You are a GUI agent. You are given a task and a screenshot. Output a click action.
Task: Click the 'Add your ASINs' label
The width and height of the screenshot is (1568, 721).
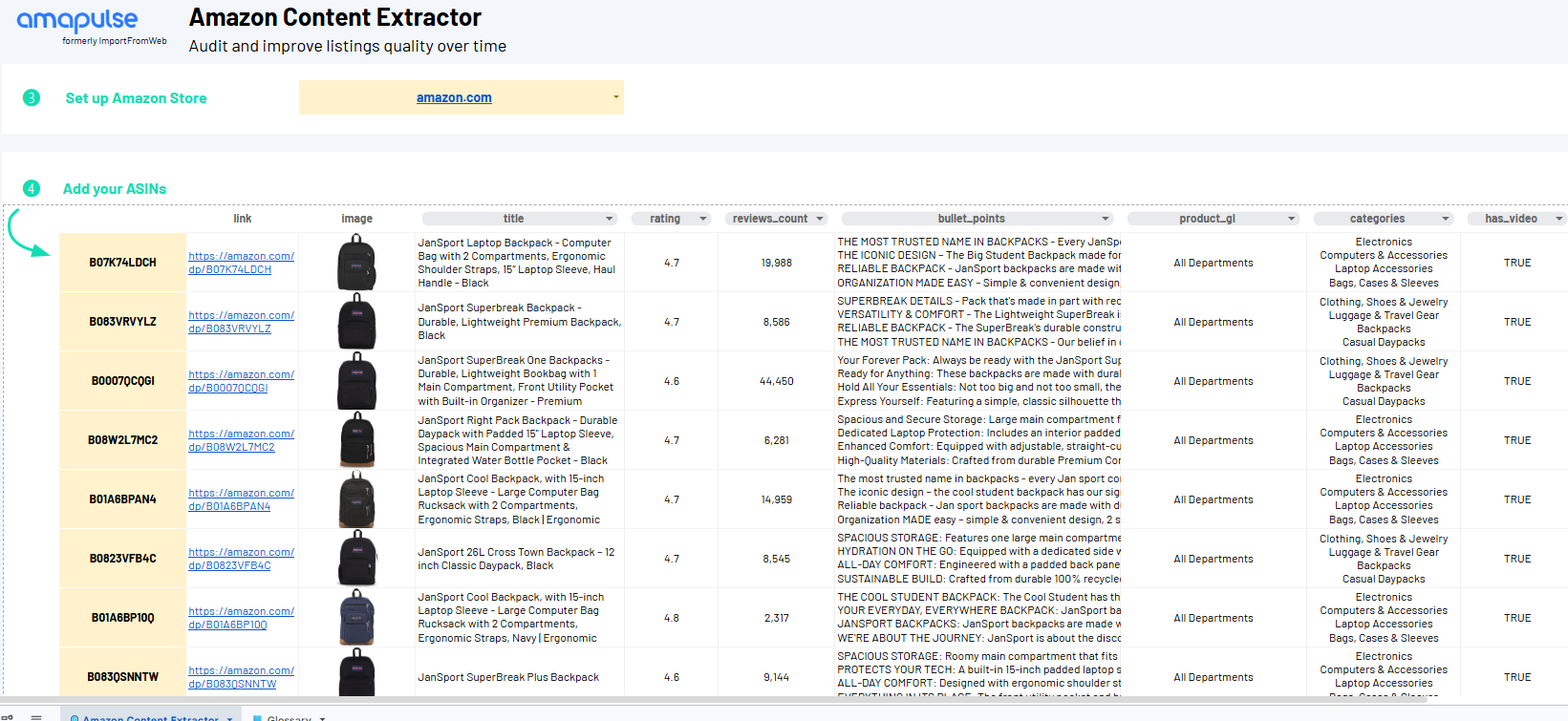[115, 189]
